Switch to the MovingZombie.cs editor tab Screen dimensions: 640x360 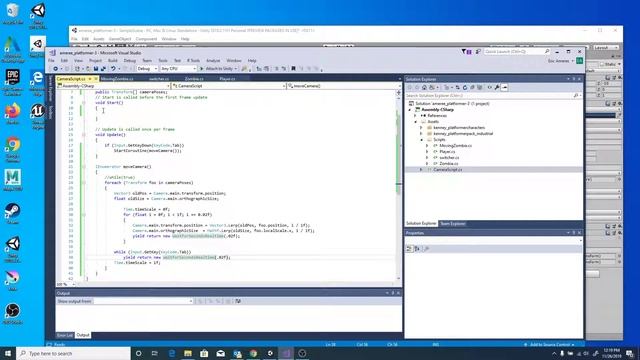(117, 79)
